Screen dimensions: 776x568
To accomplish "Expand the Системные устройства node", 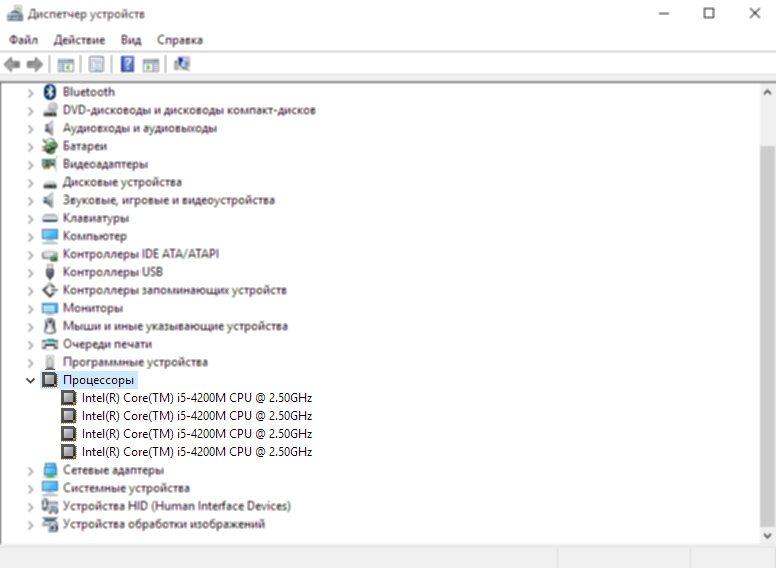I will 30,488.
